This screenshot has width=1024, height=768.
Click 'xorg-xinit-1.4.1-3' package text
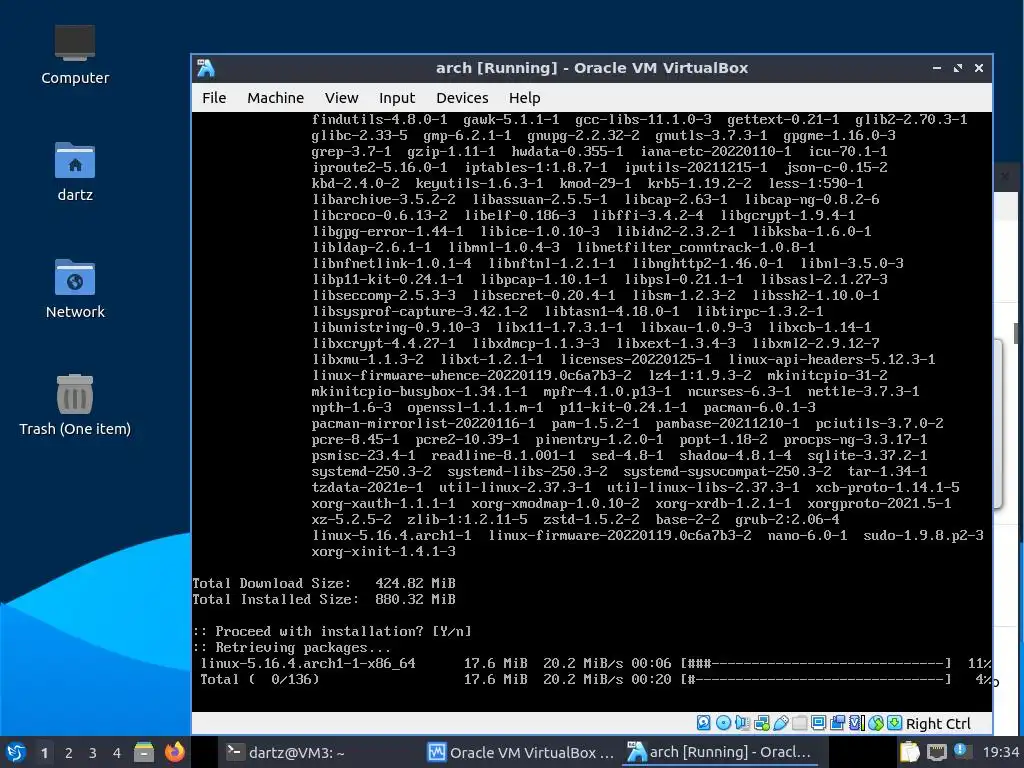click(x=383, y=552)
